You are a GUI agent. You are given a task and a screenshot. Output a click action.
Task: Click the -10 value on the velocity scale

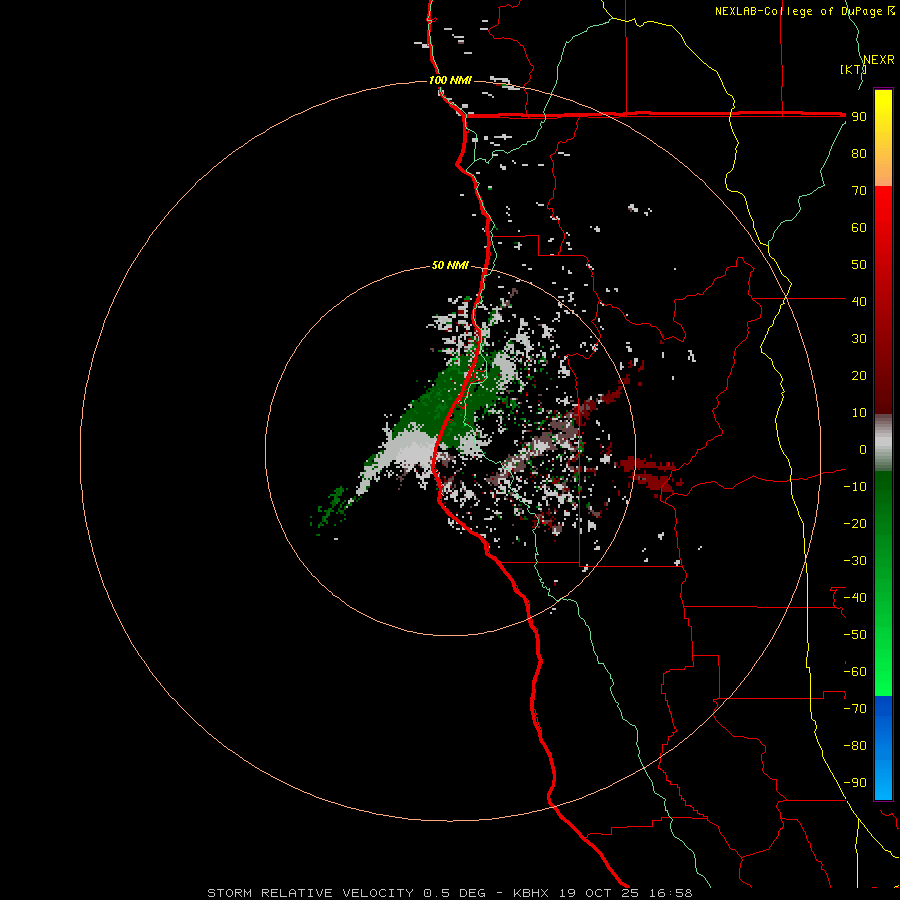click(x=855, y=487)
